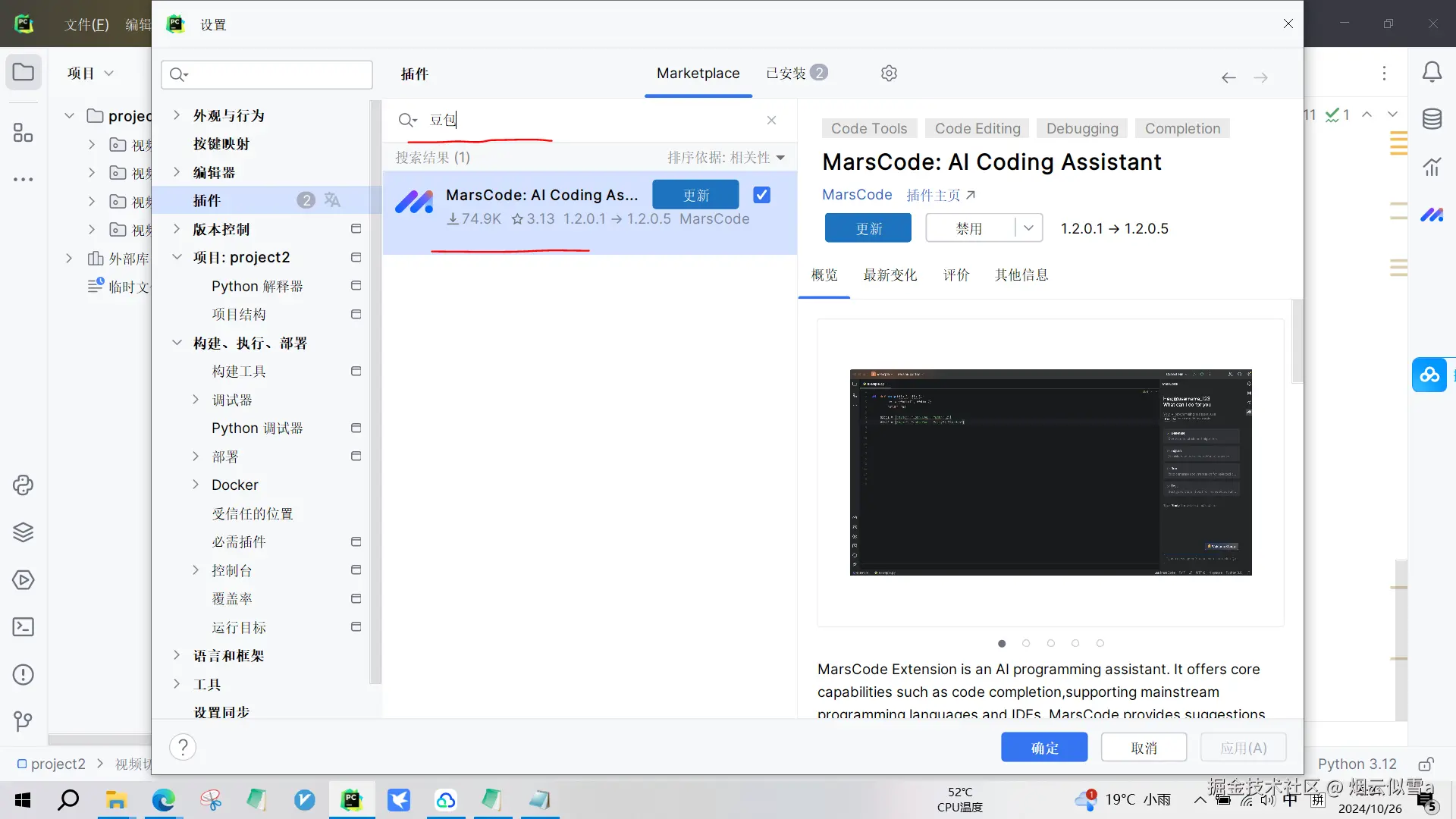Uncheck the MarsCode plugin enabled checkbox

761,195
